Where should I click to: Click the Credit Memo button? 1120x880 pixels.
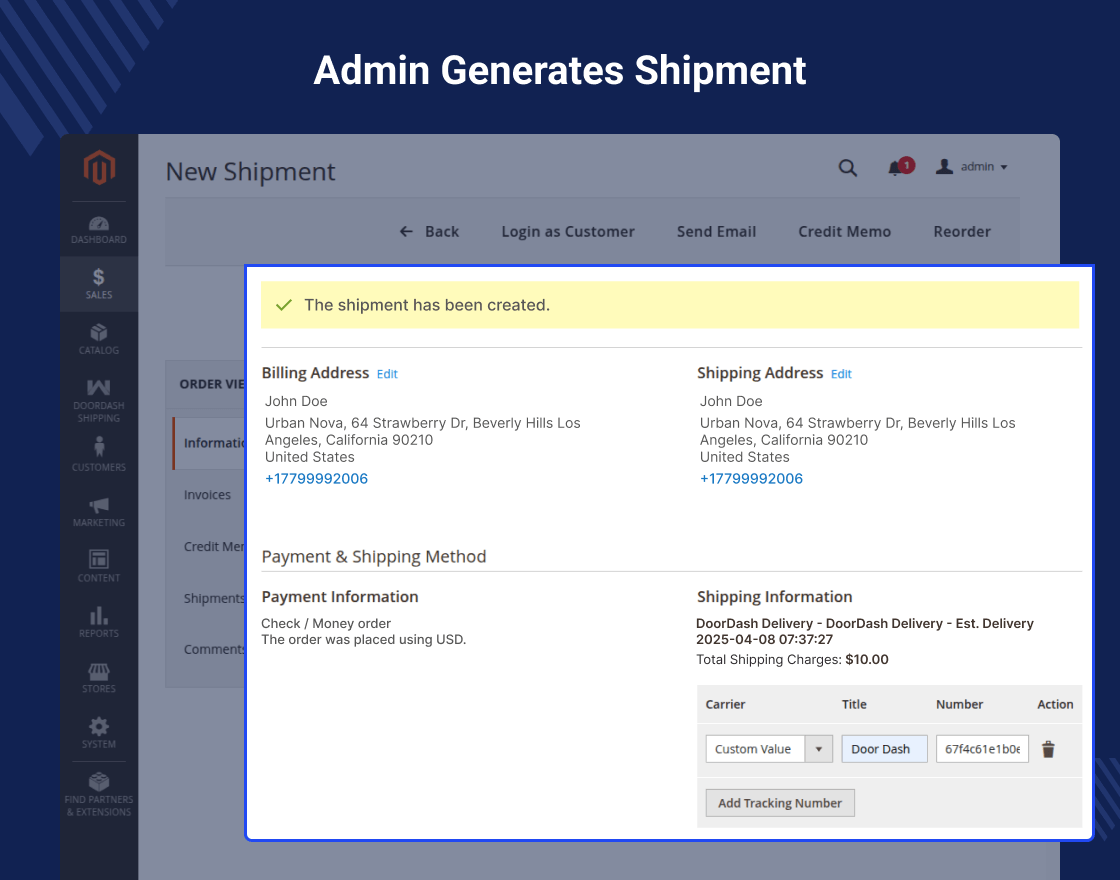pyautogui.click(x=844, y=231)
